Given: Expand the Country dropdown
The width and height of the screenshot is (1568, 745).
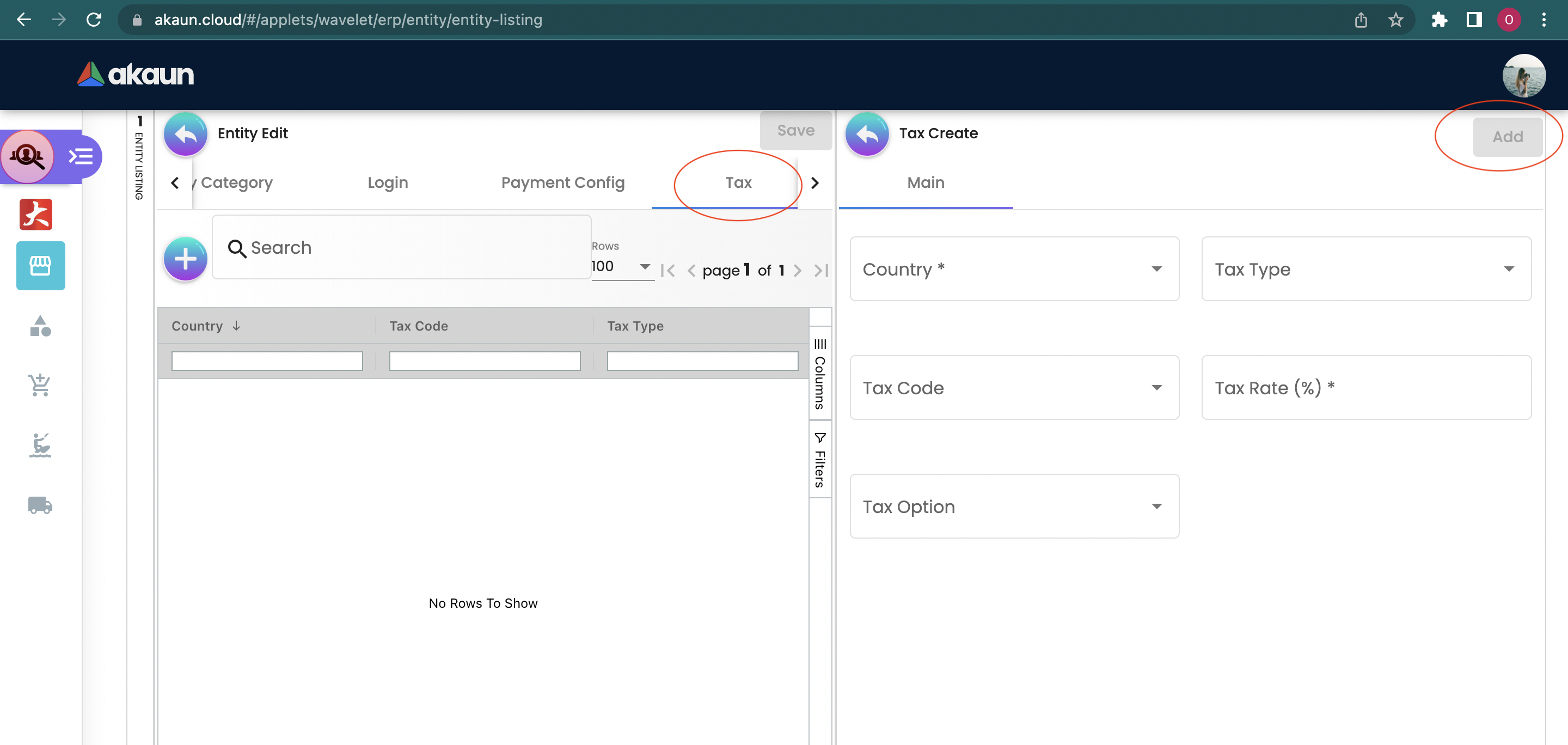Looking at the screenshot, I should tap(1014, 269).
